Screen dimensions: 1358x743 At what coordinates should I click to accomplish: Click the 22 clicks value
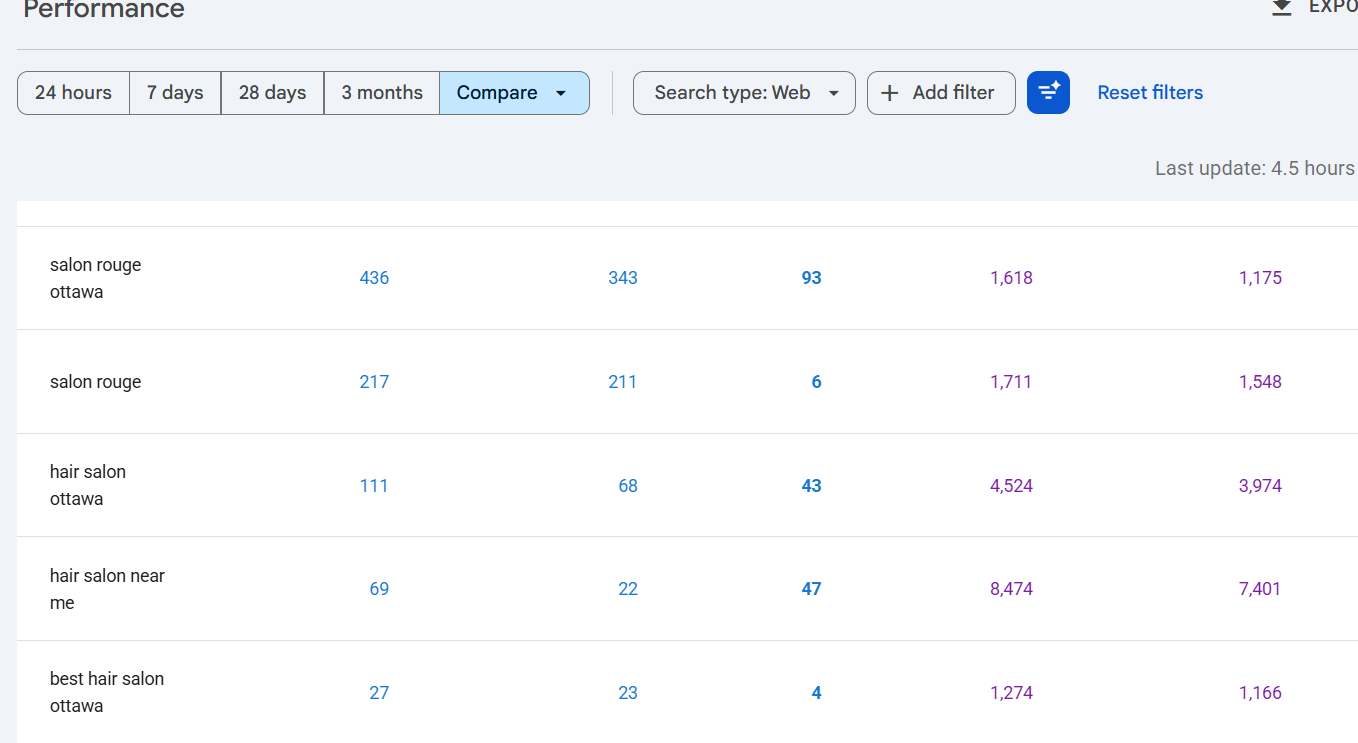[x=628, y=589]
